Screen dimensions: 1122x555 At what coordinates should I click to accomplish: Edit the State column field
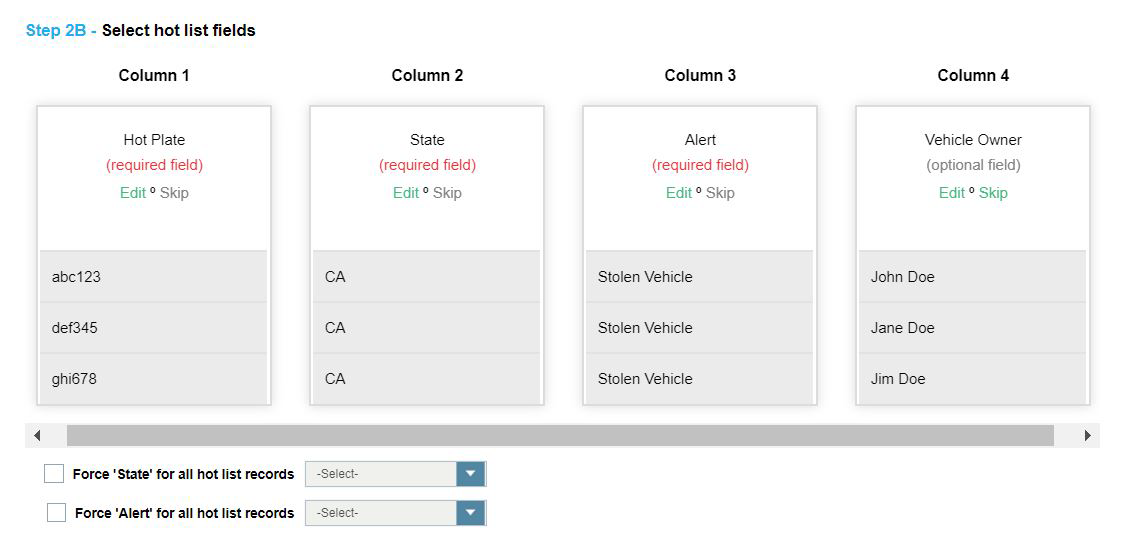[x=405, y=193]
